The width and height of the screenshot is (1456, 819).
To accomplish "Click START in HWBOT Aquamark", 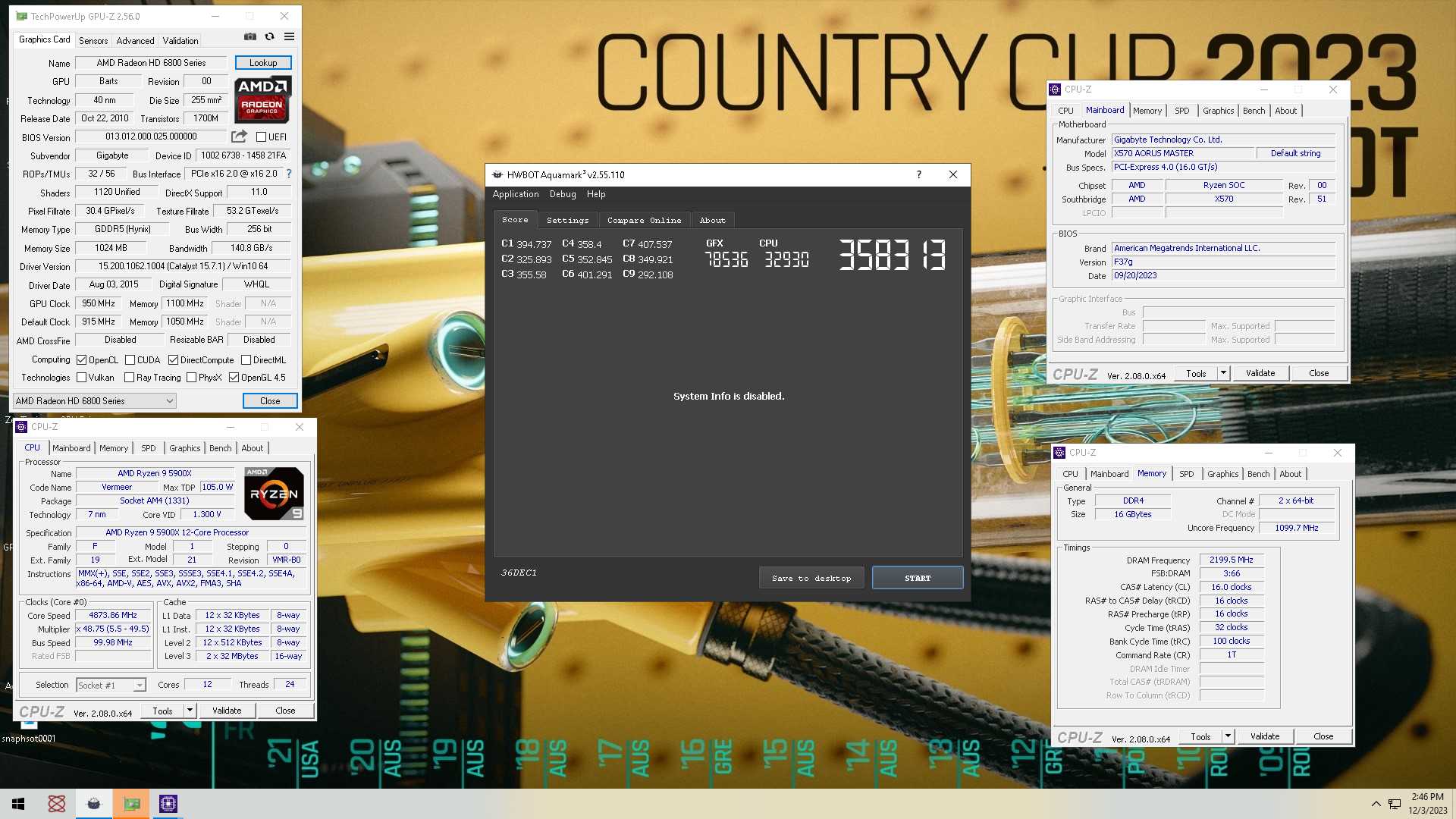I will point(918,578).
